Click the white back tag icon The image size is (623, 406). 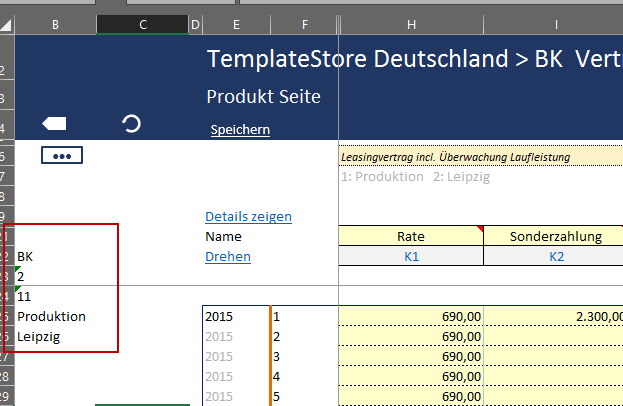tap(54, 123)
